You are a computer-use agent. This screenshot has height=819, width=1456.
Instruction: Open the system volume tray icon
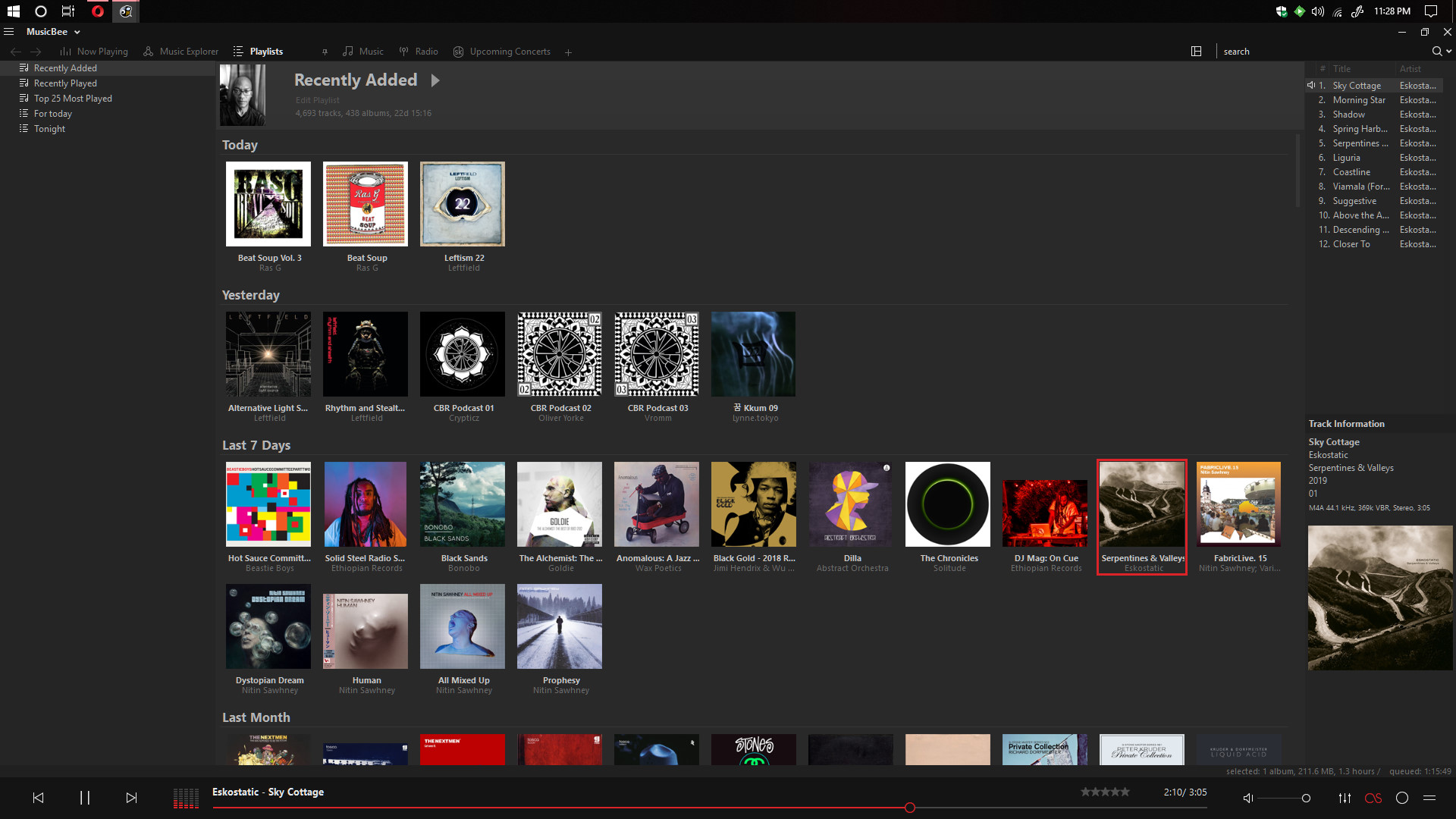[x=1318, y=11]
